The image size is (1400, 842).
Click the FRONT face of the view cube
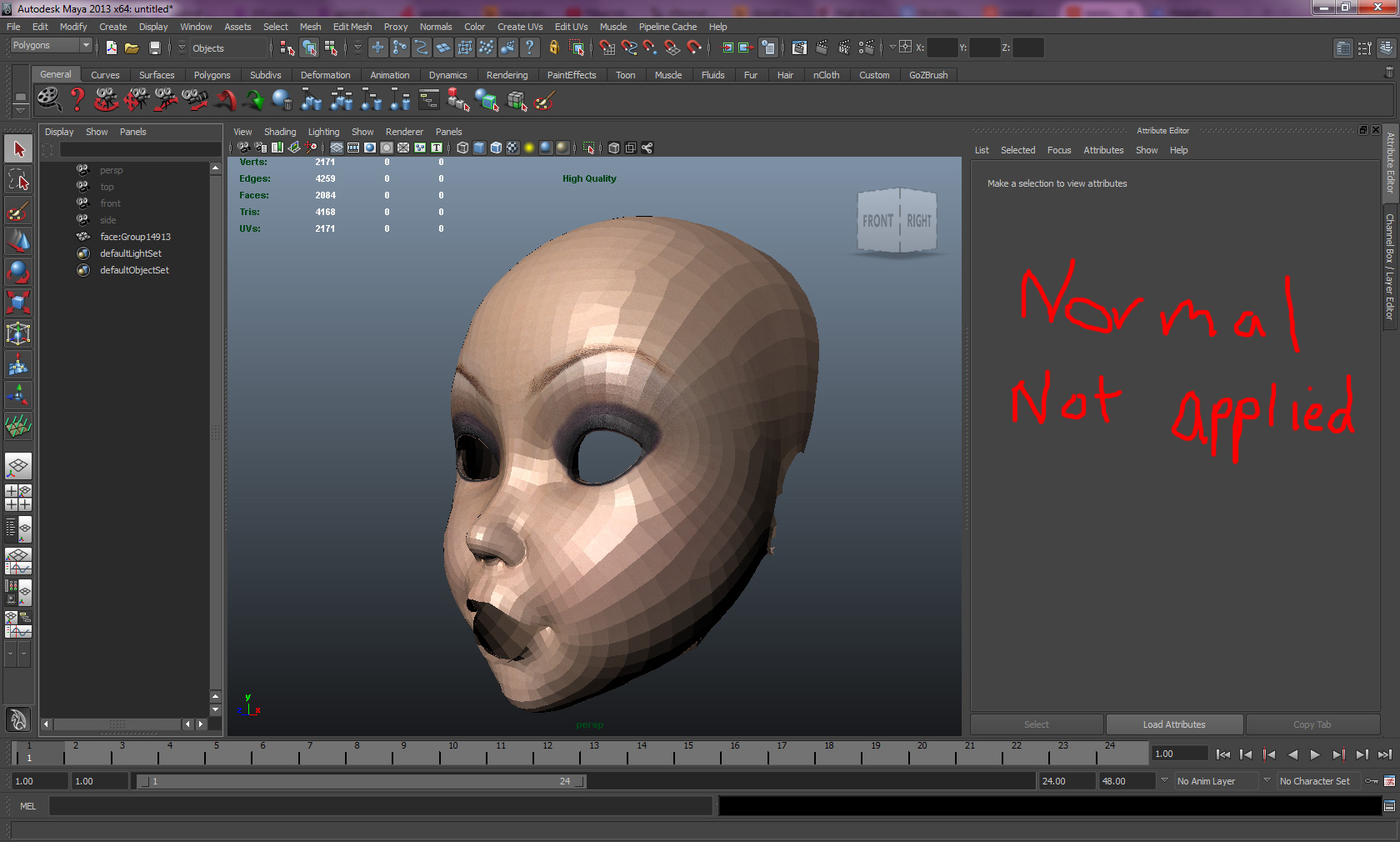(877, 221)
